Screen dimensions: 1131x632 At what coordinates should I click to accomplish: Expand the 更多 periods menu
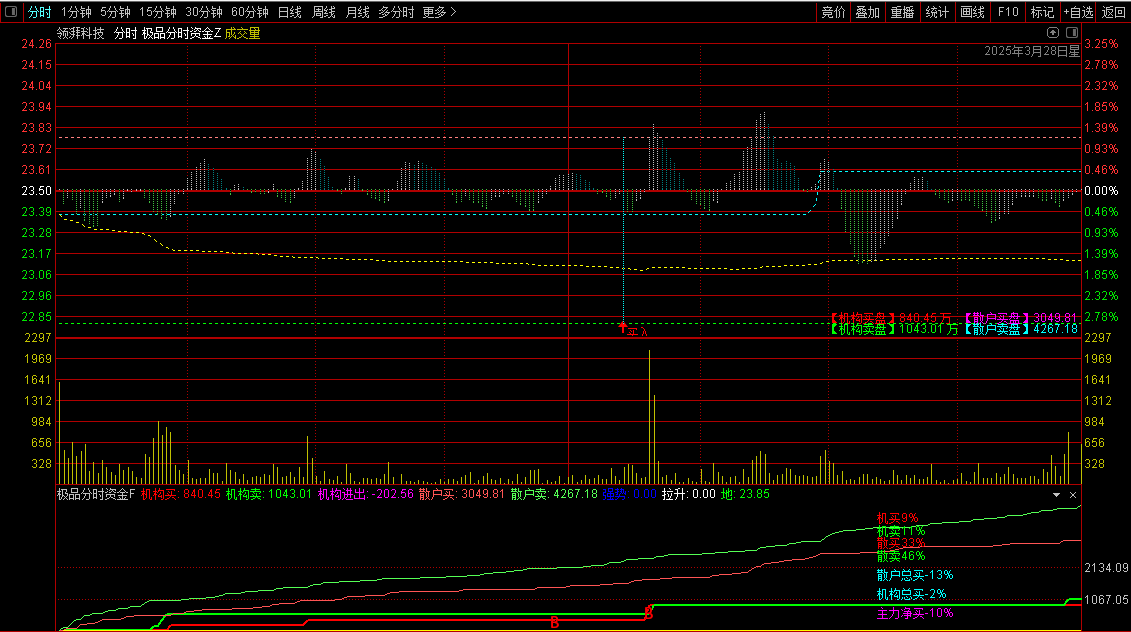[439, 12]
